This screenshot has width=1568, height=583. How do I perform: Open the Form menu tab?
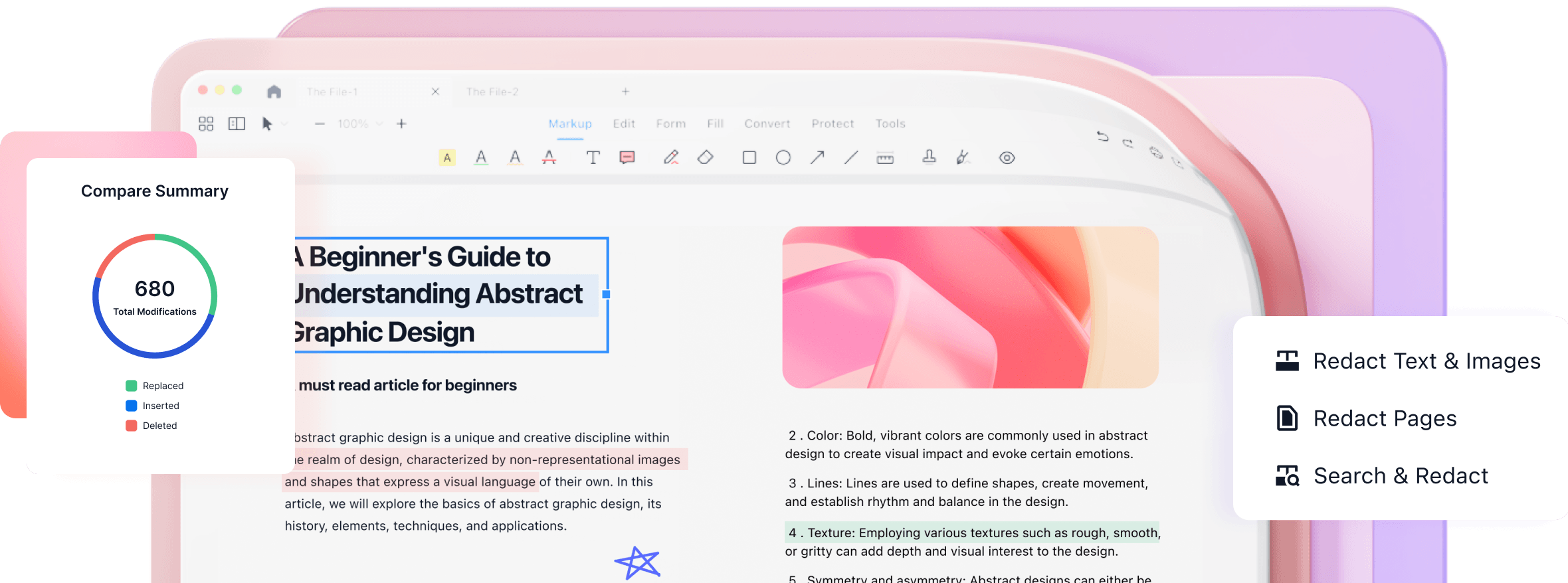click(x=671, y=124)
